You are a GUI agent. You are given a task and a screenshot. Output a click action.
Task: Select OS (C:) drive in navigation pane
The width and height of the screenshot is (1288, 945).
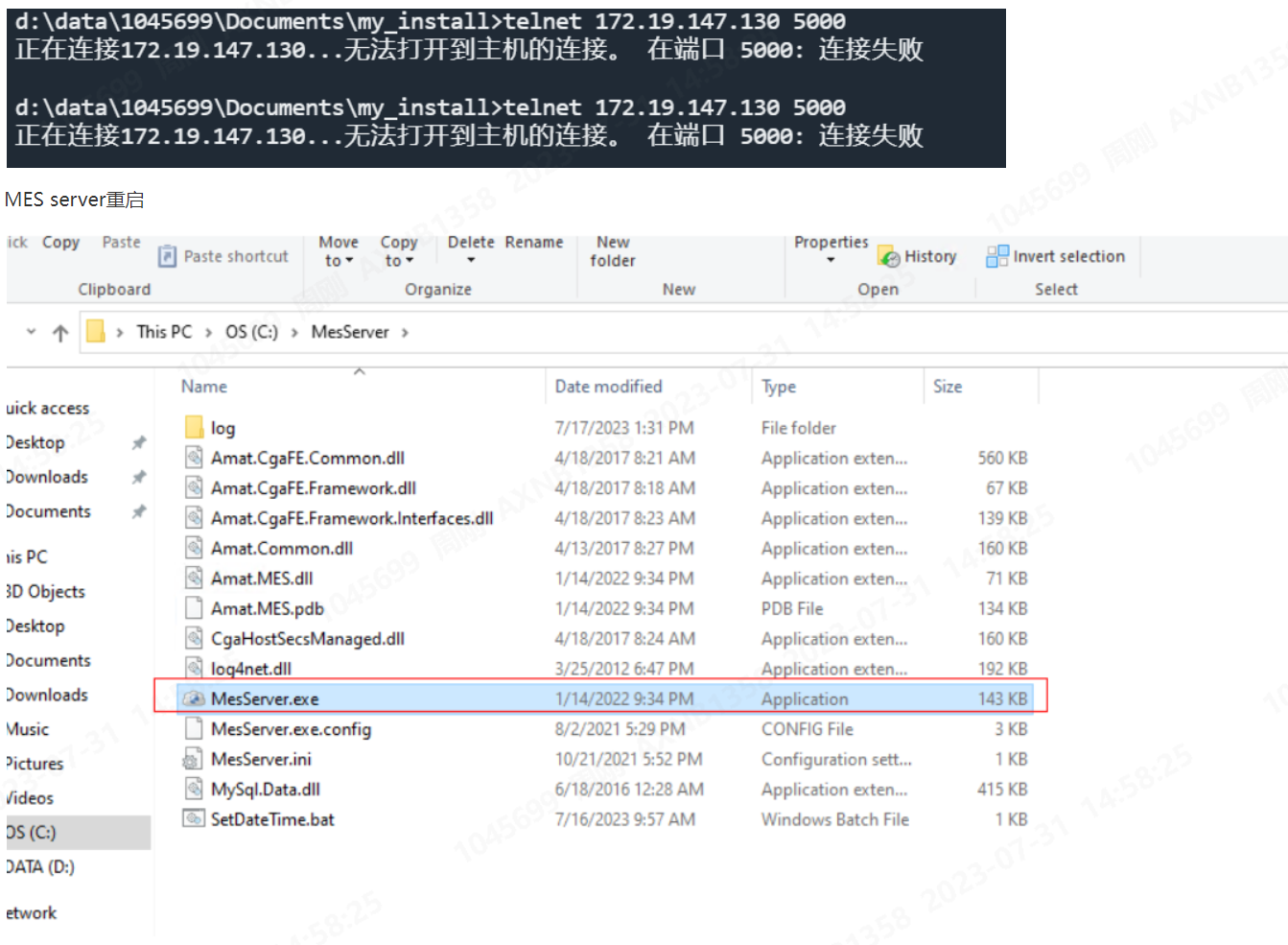[77, 832]
